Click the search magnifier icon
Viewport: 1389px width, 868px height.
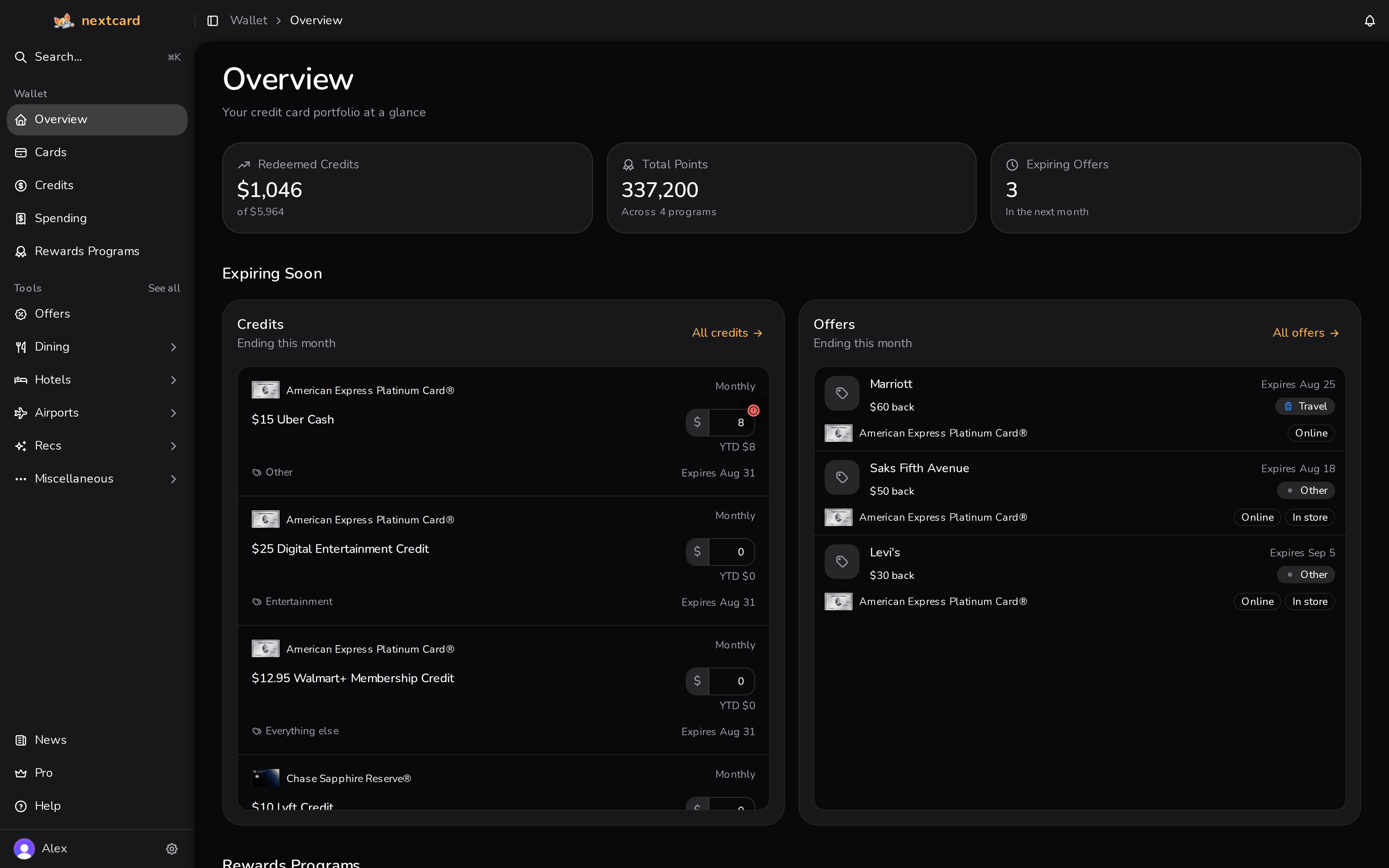coord(21,57)
